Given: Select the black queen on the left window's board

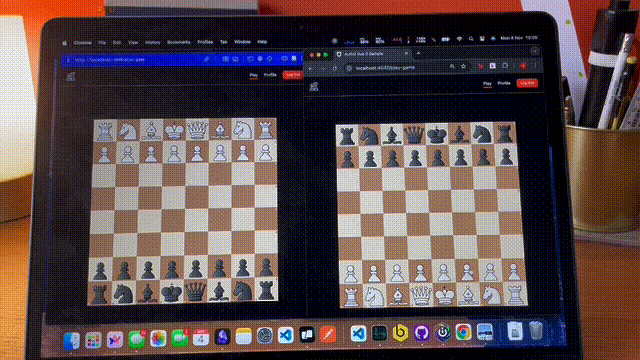Looking at the screenshot, I should [x=196, y=291].
